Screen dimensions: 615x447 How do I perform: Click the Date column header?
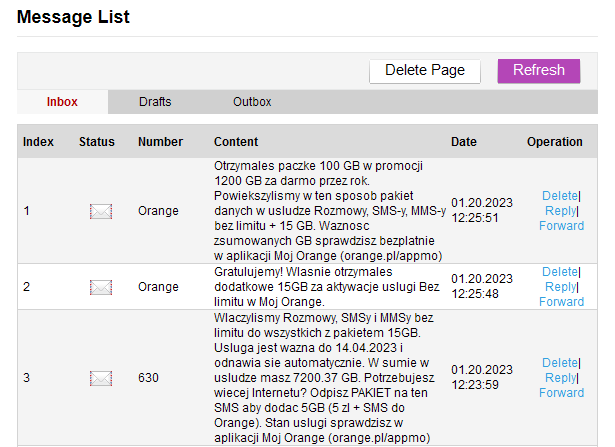464,142
